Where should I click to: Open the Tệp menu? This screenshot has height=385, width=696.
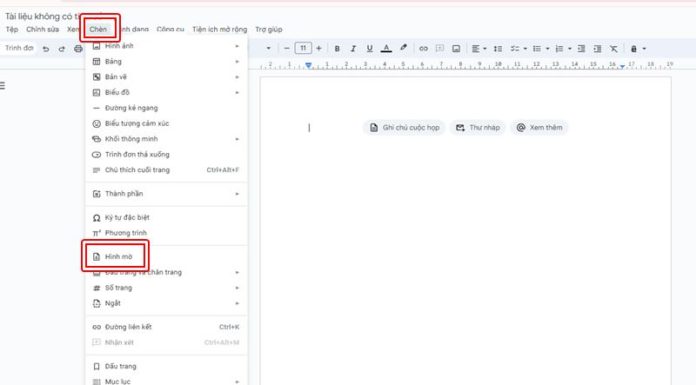tap(12, 29)
